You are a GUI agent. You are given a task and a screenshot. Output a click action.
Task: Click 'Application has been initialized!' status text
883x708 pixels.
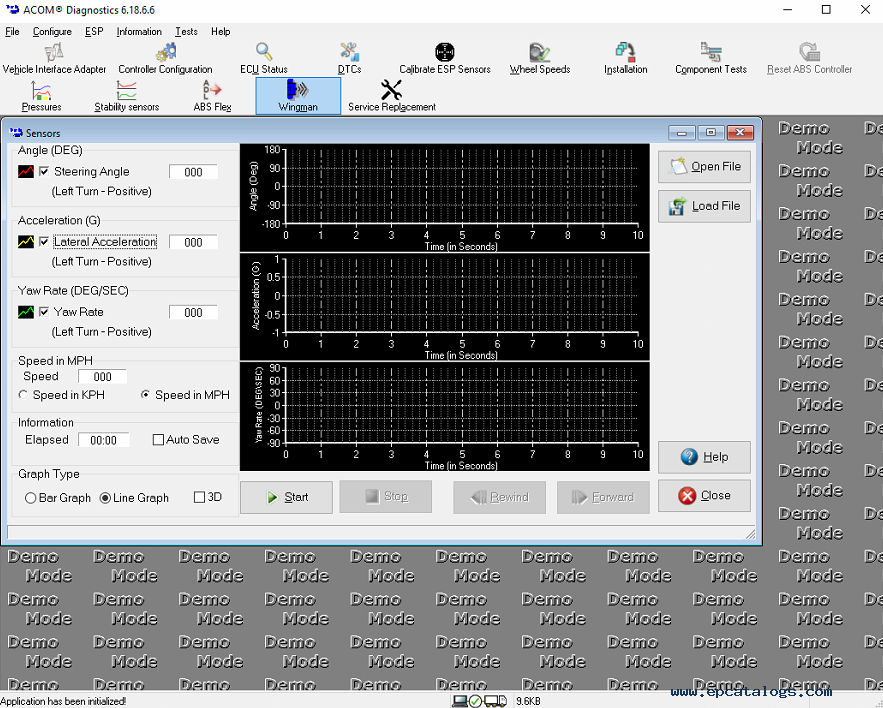point(63,701)
